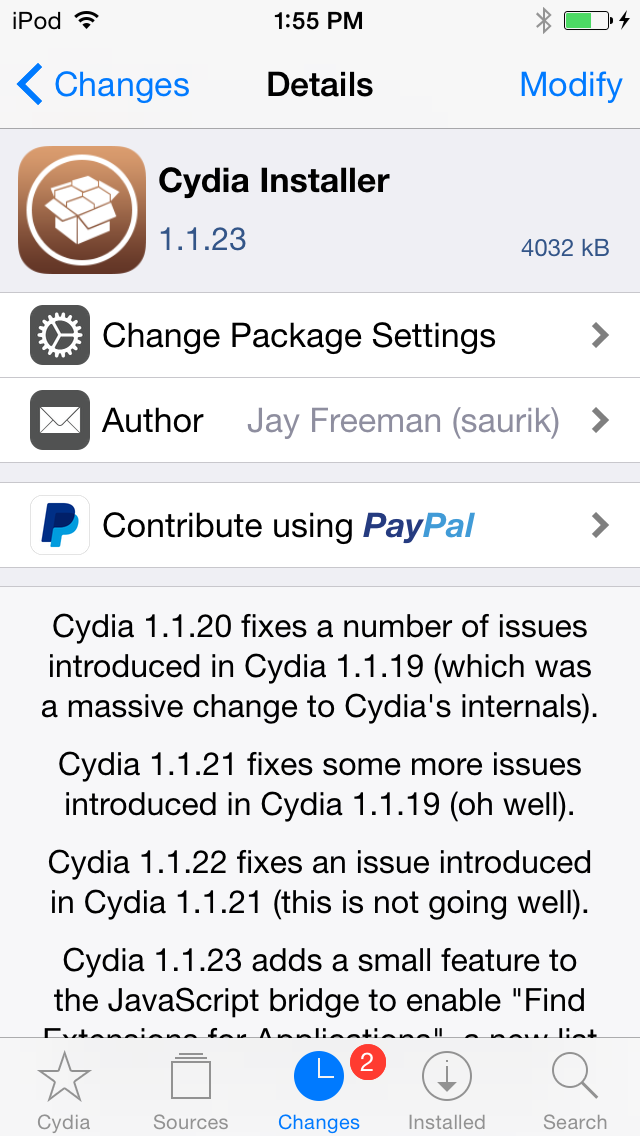Tap the Contribute using PayPal text
This screenshot has width=640, height=1136.
coord(288,525)
